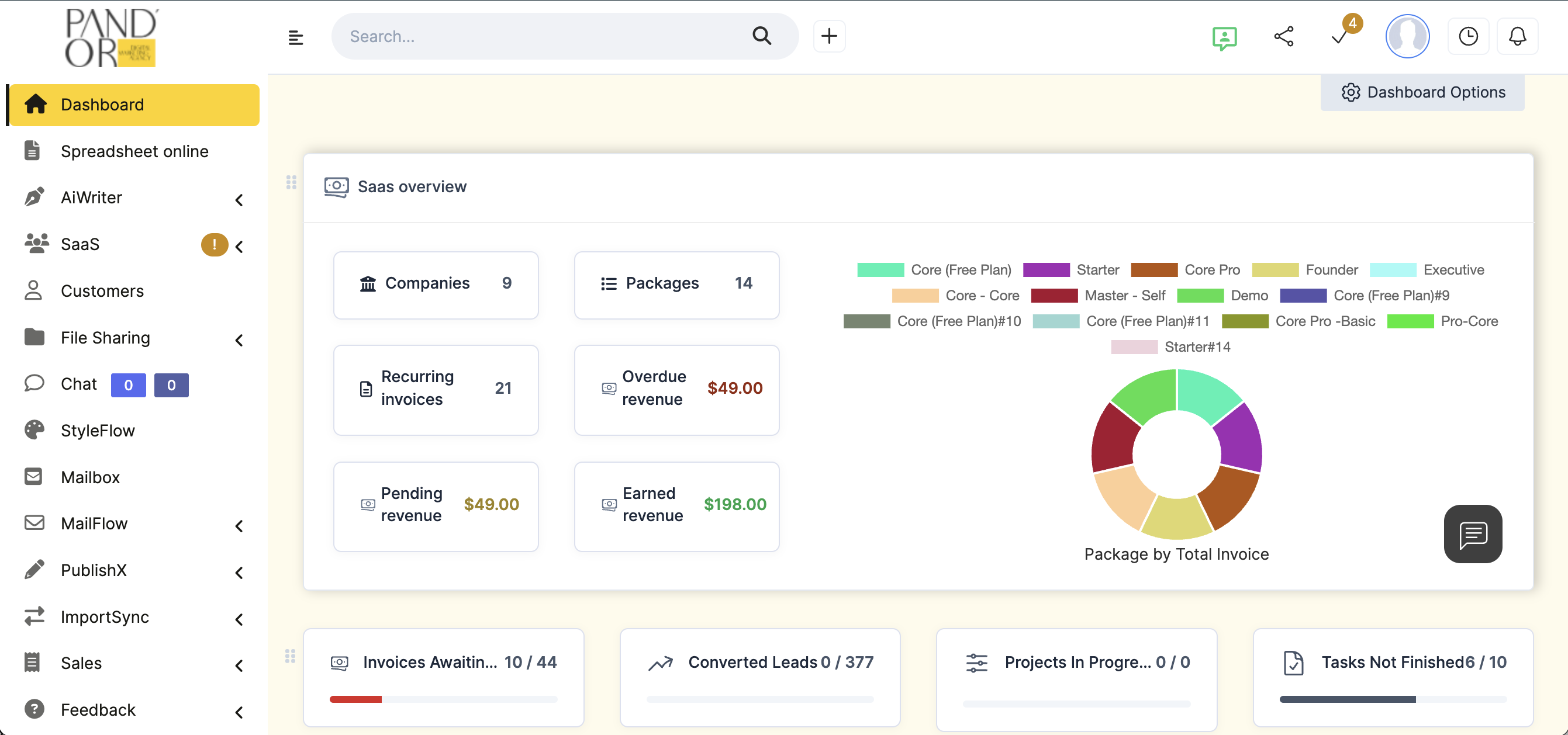1568x735 pixels.
Task: Click the Tasks Not Finished file icon
Action: click(1293, 663)
